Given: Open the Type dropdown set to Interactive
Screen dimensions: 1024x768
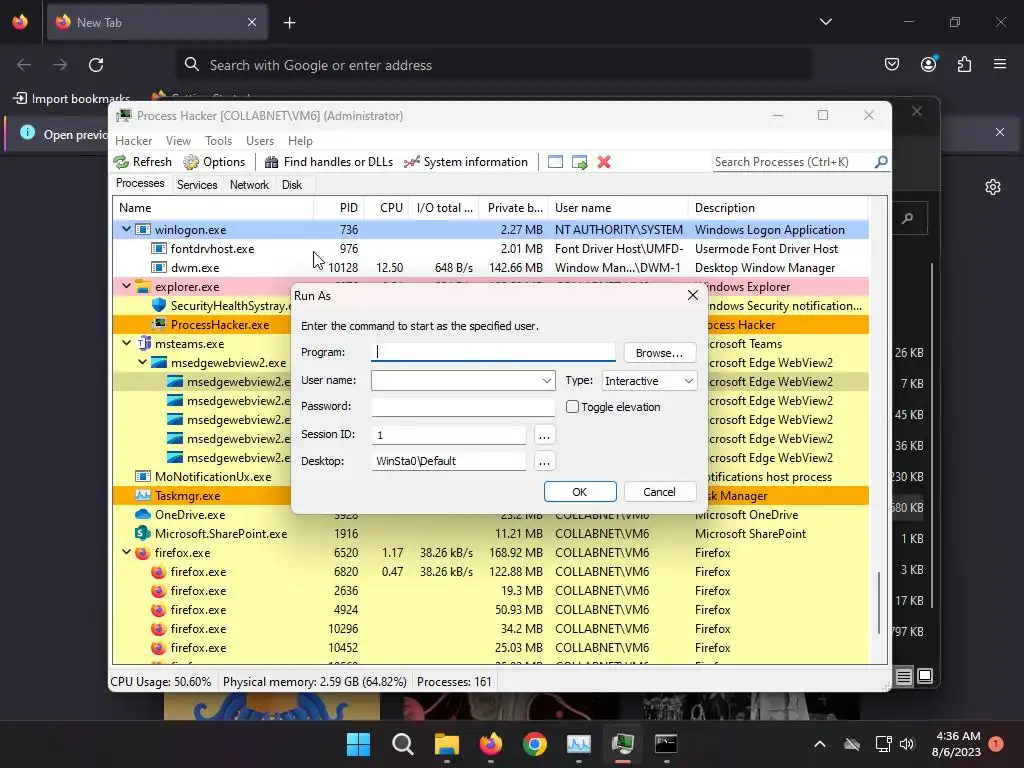Looking at the screenshot, I should [649, 381].
